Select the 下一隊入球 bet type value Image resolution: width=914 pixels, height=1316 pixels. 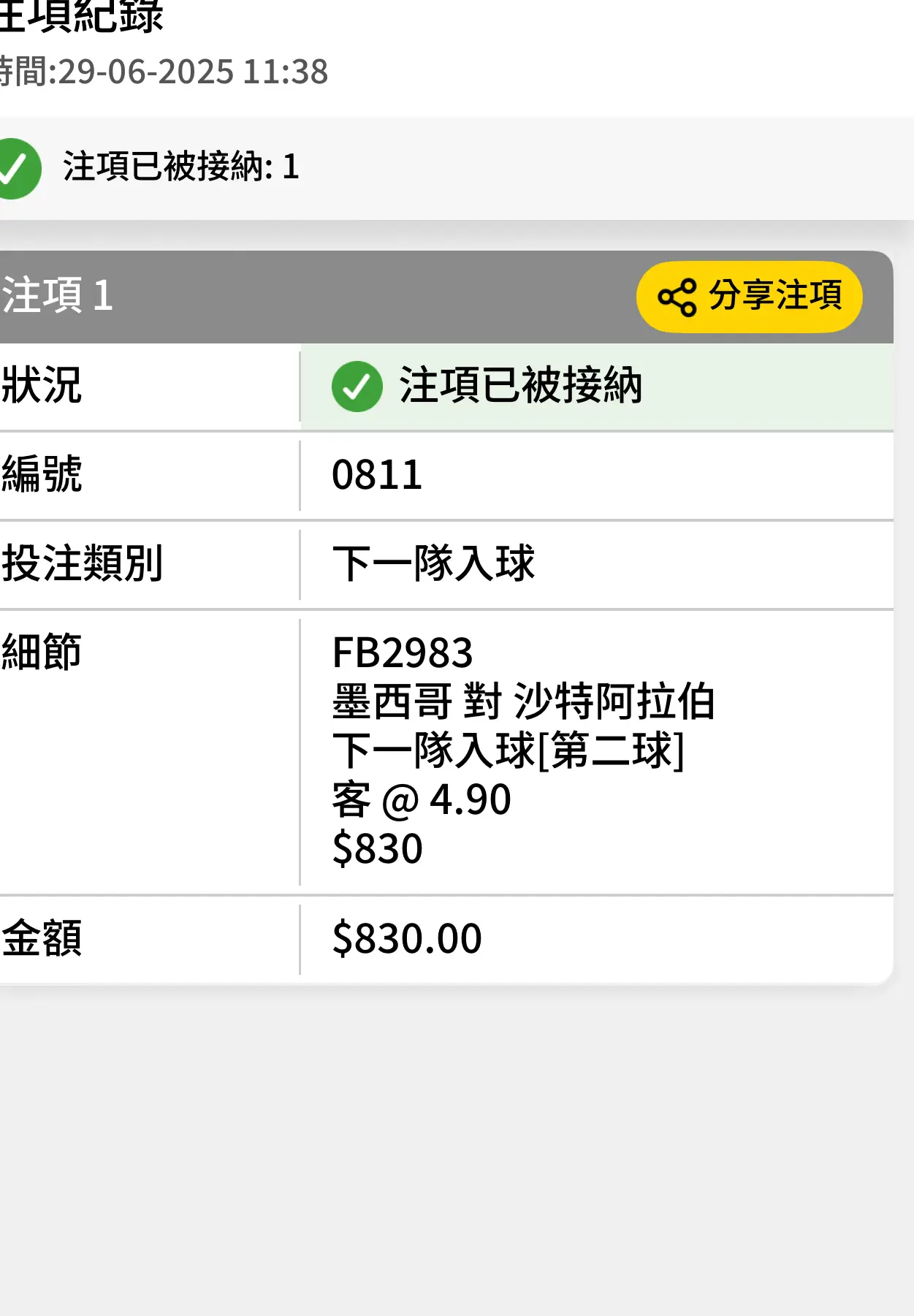pos(433,563)
